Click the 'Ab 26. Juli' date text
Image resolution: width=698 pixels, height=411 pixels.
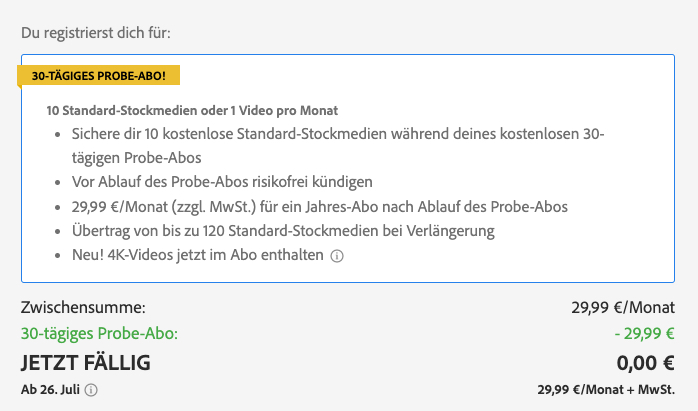point(50,390)
